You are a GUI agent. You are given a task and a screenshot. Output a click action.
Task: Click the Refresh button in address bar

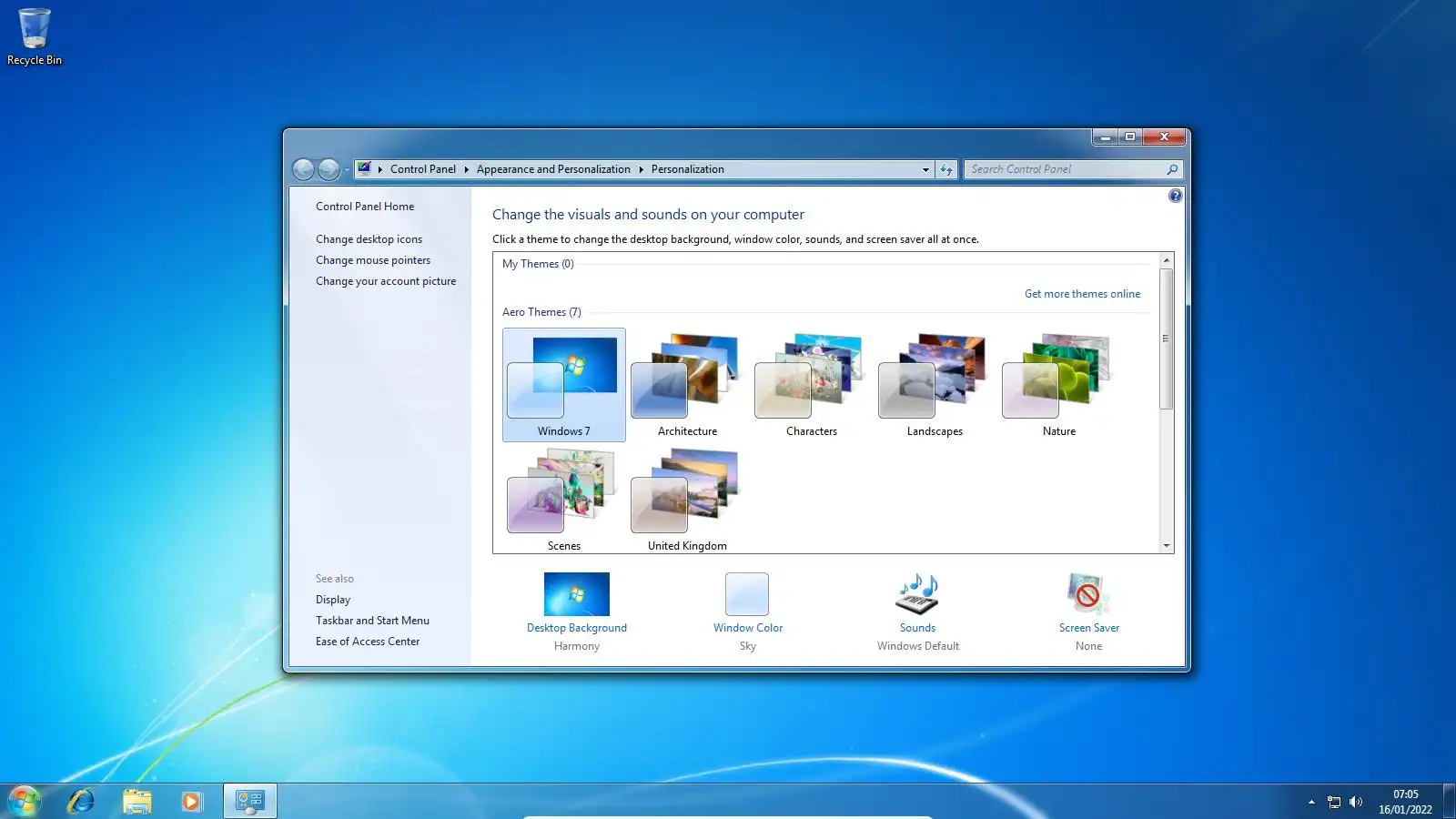tap(946, 169)
